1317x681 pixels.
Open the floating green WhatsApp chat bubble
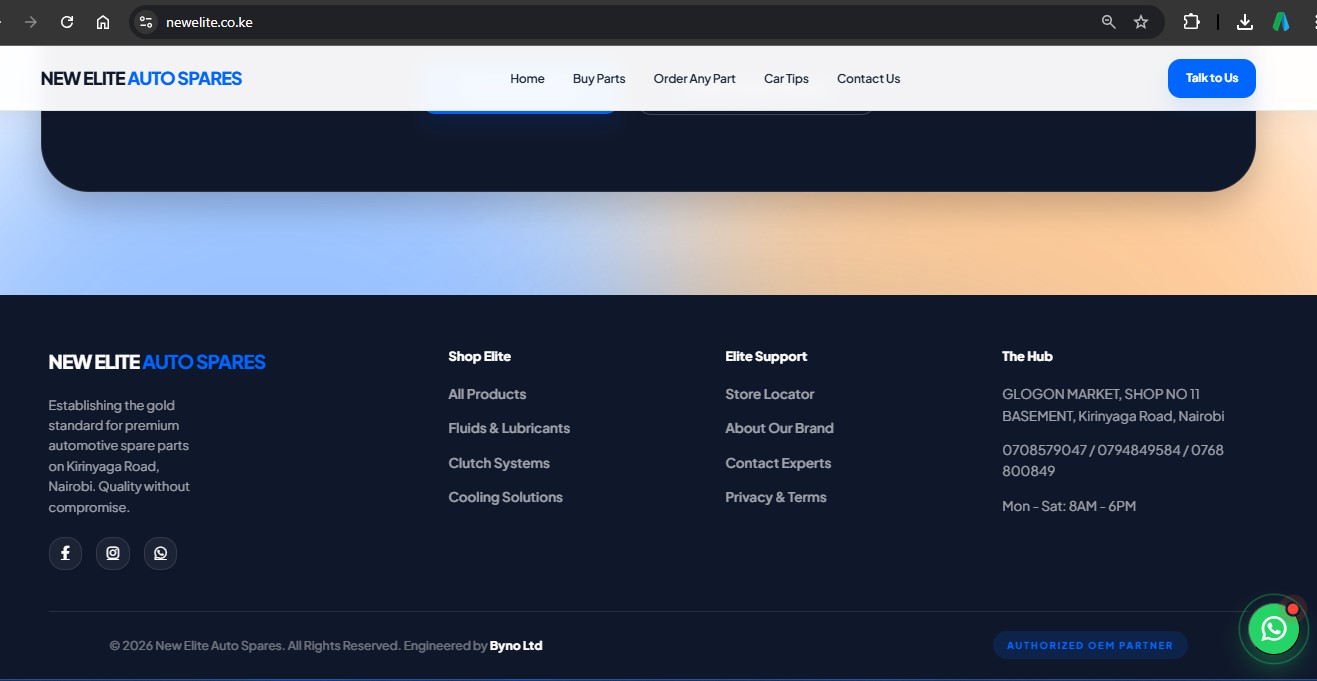(1273, 629)
